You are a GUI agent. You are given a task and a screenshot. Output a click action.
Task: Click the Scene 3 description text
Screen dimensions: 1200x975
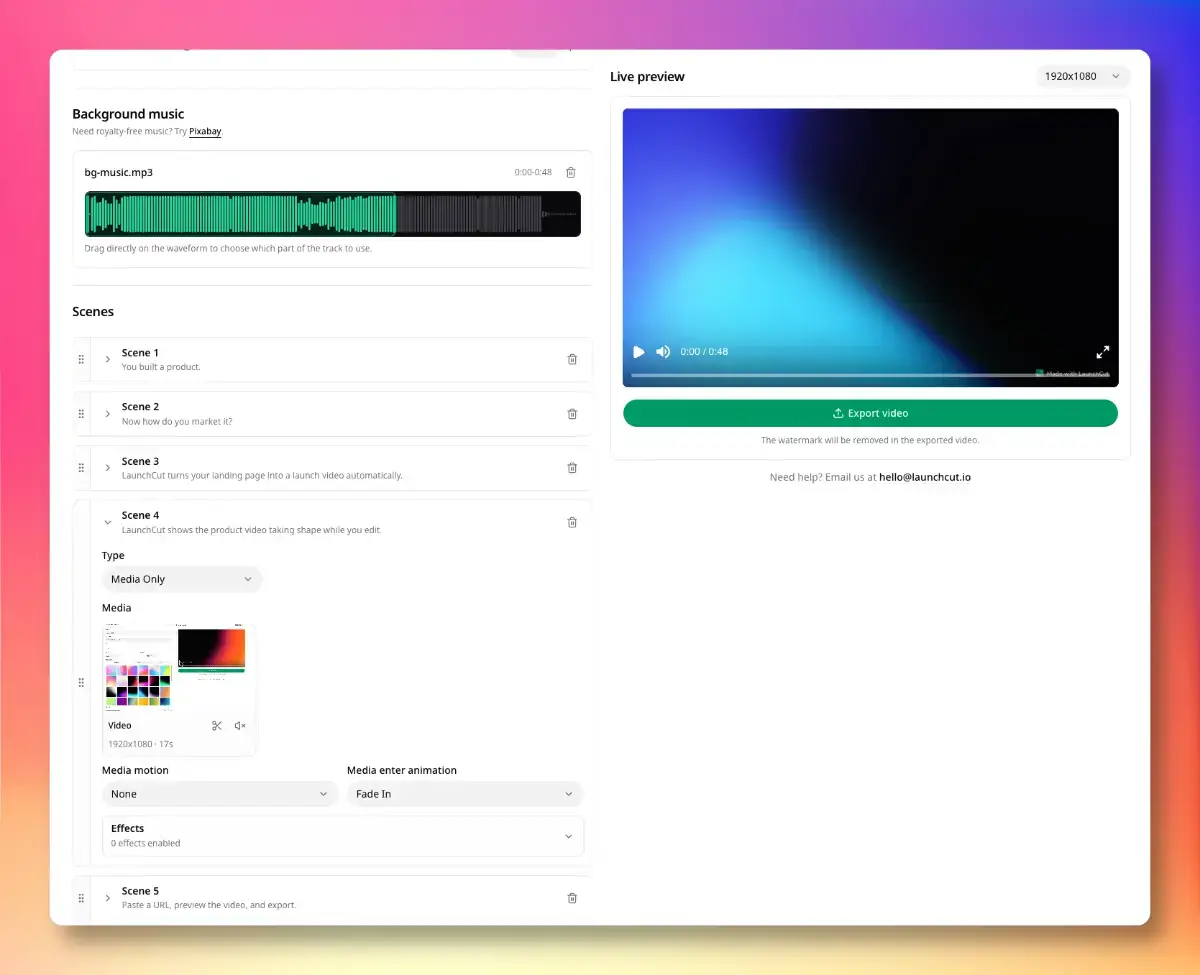262,475
